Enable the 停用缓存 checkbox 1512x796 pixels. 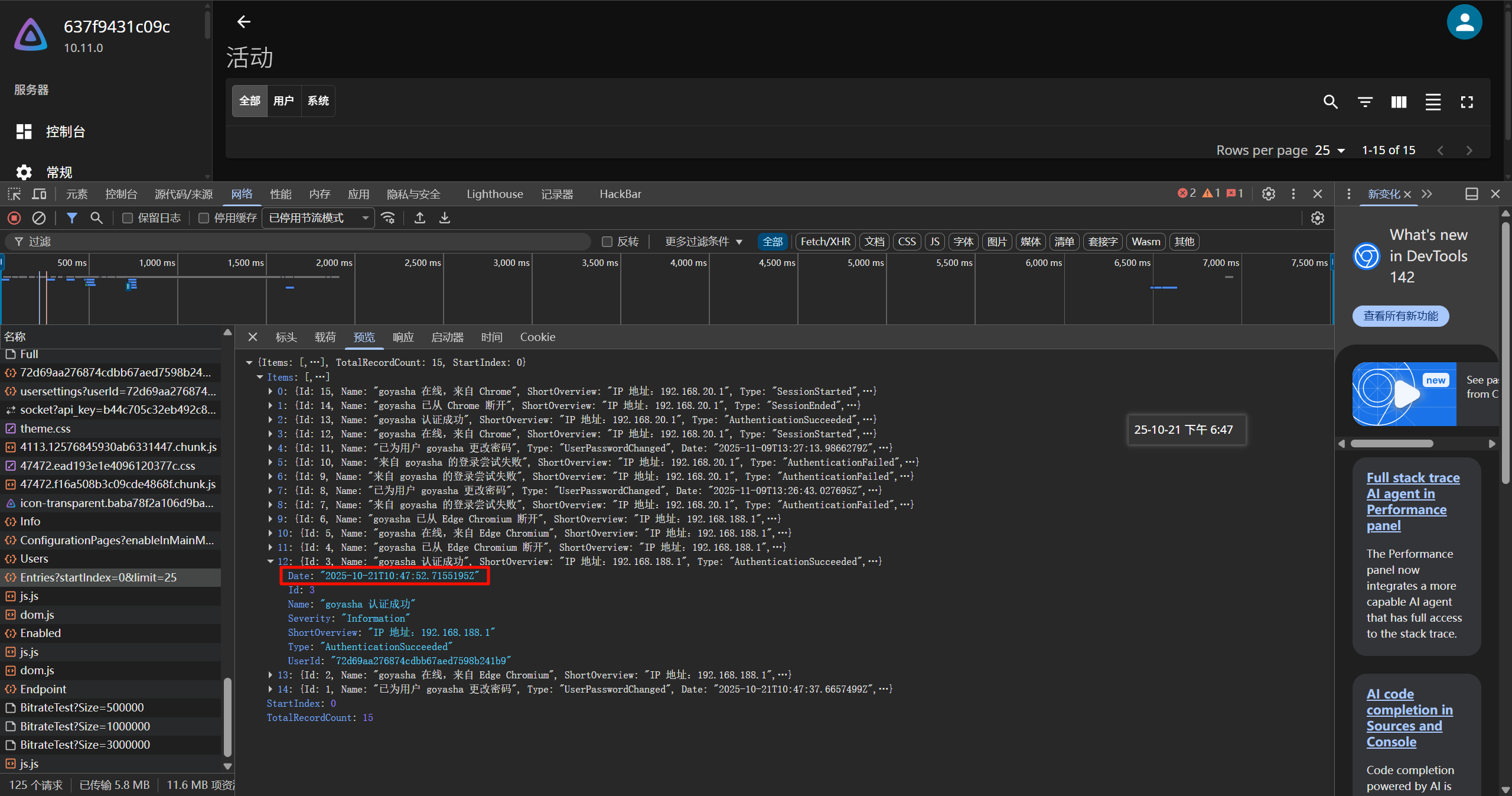(x=204, y=218)
